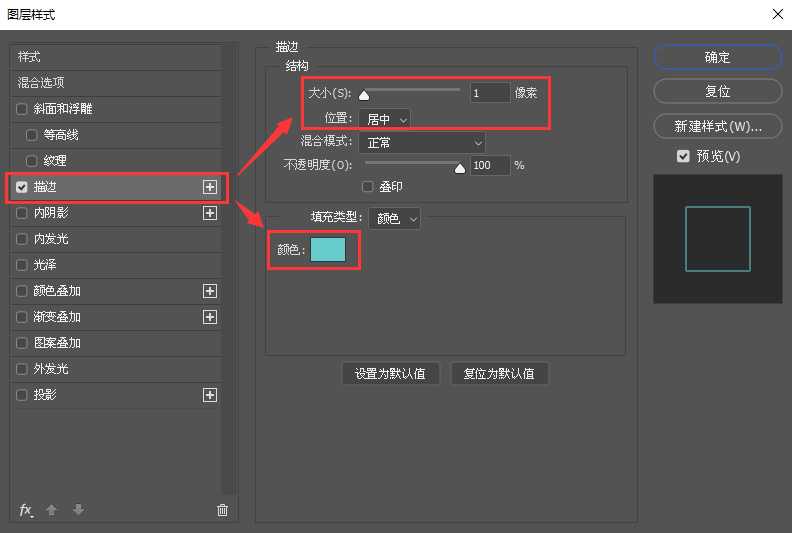This screenshot has height=533, width=792.
Task: Click the plus icon beside 渐变叠加
Action: coord(210,317)
